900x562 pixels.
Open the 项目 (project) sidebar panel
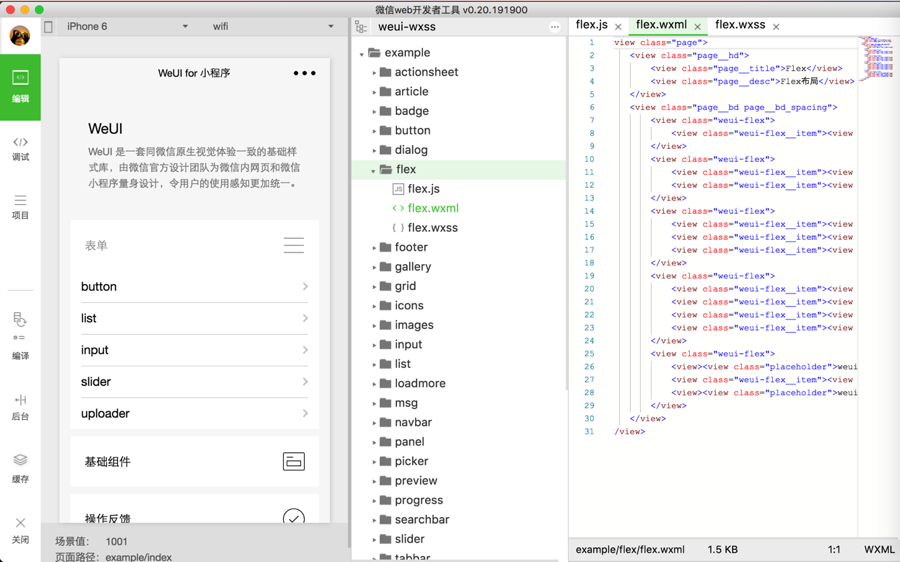pos(20,207)
